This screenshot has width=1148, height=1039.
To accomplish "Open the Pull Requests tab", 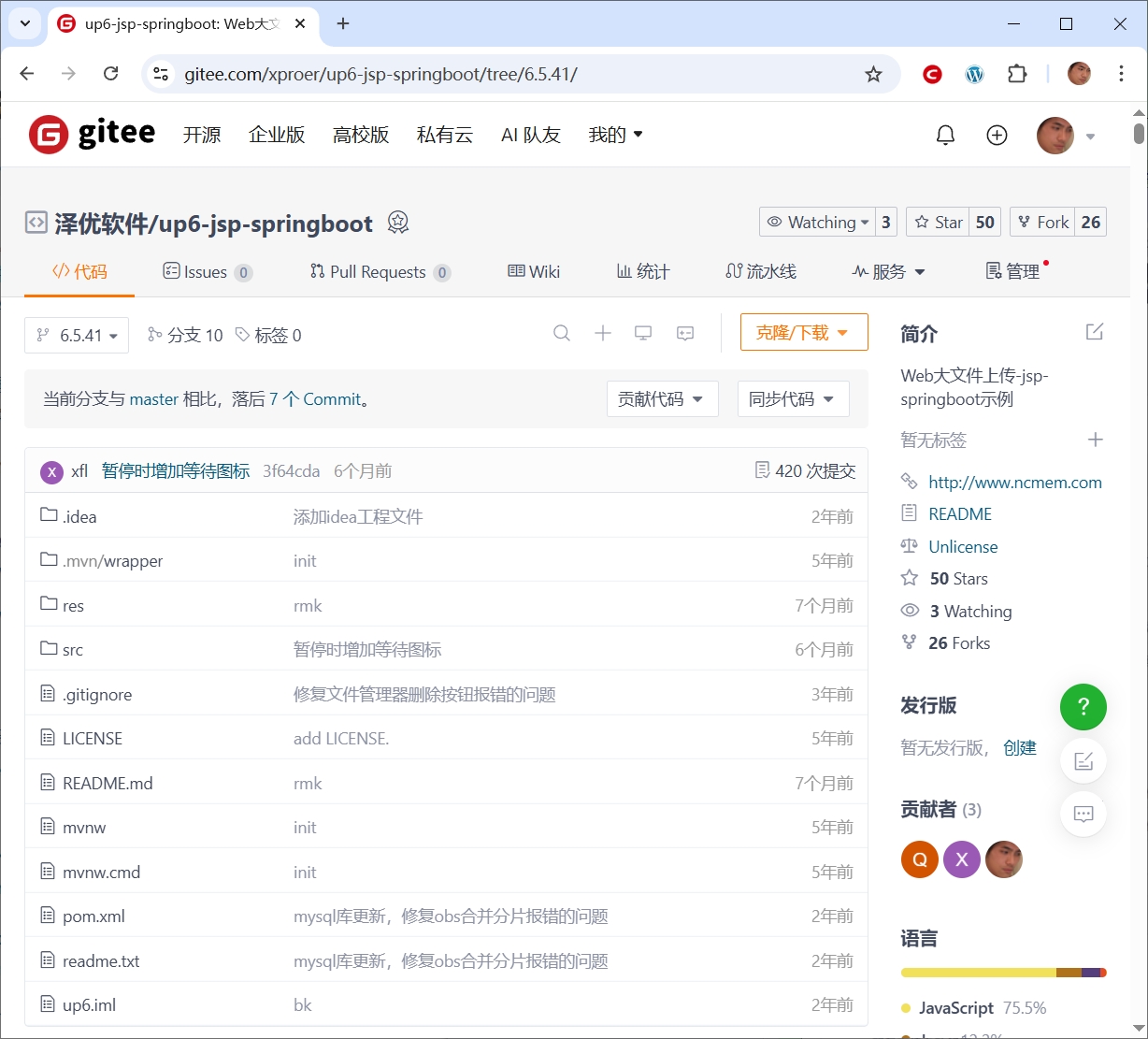I will [x=378, y=272].
